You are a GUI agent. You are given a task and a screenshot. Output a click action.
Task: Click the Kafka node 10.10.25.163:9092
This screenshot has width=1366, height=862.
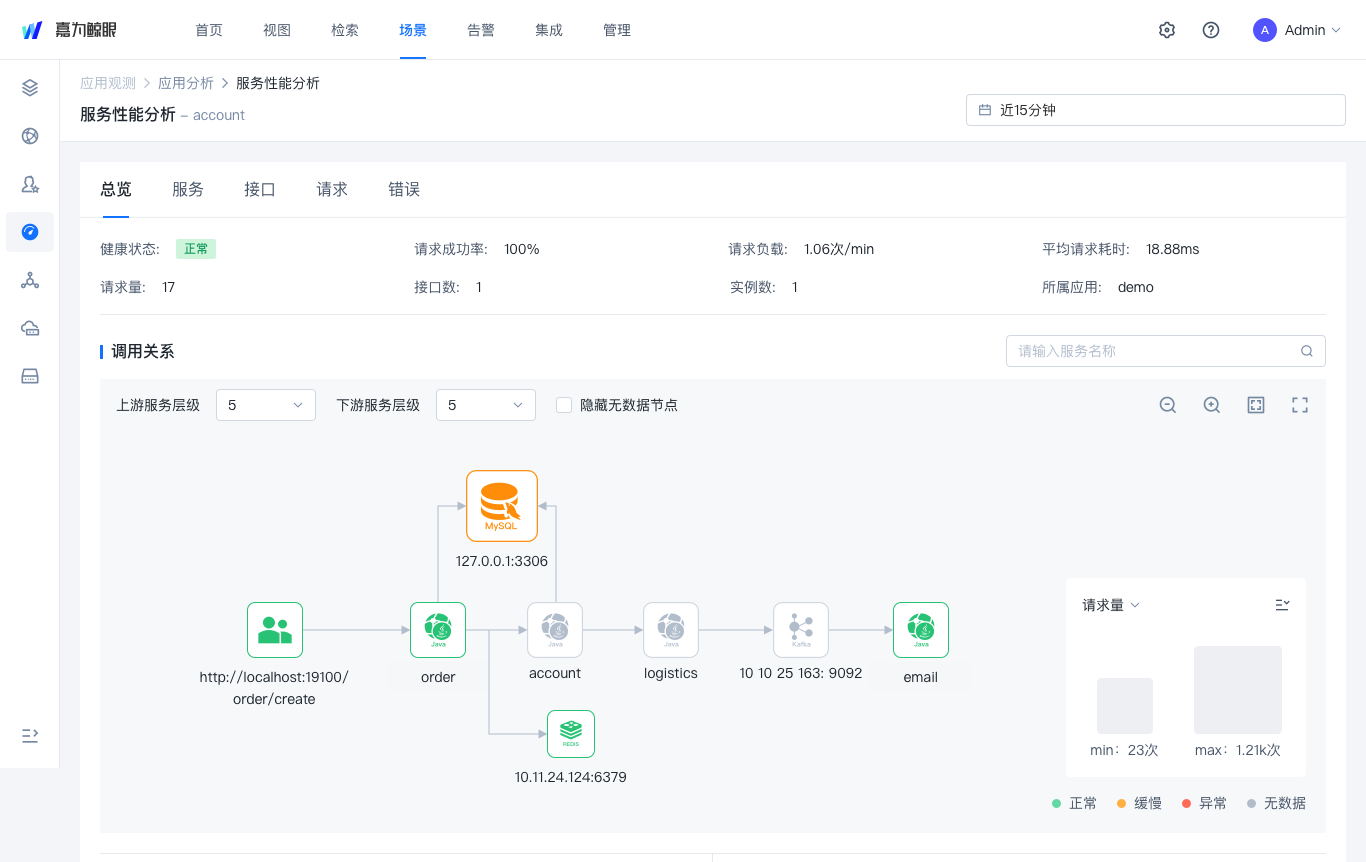tap(801, 630)
